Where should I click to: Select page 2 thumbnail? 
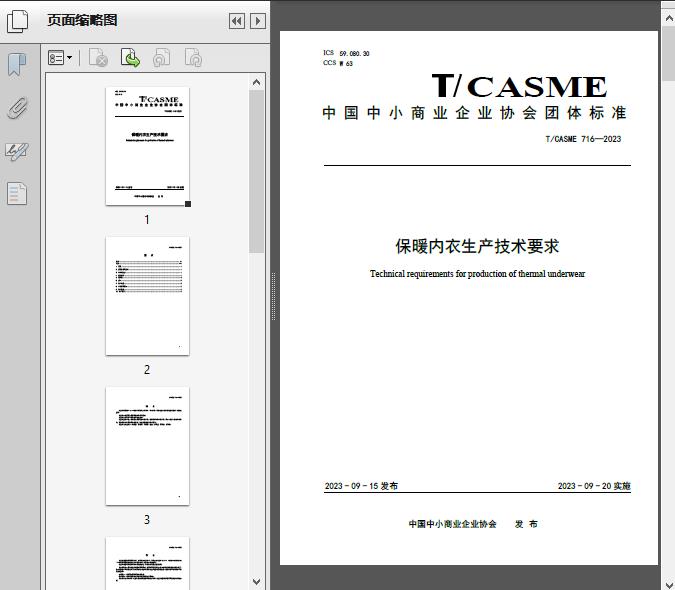(147, 296)
